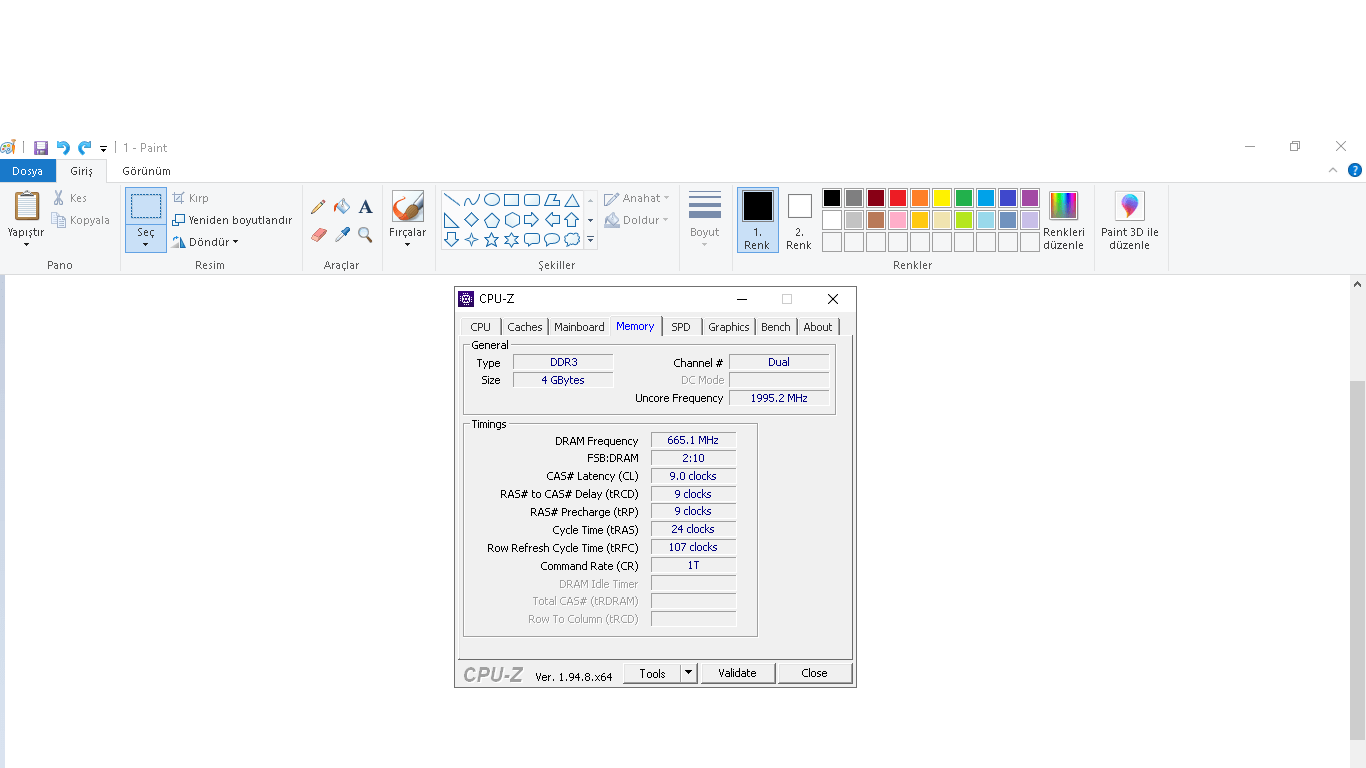
Task: Choose the Hexagon shape
Action: pos(512,220)
